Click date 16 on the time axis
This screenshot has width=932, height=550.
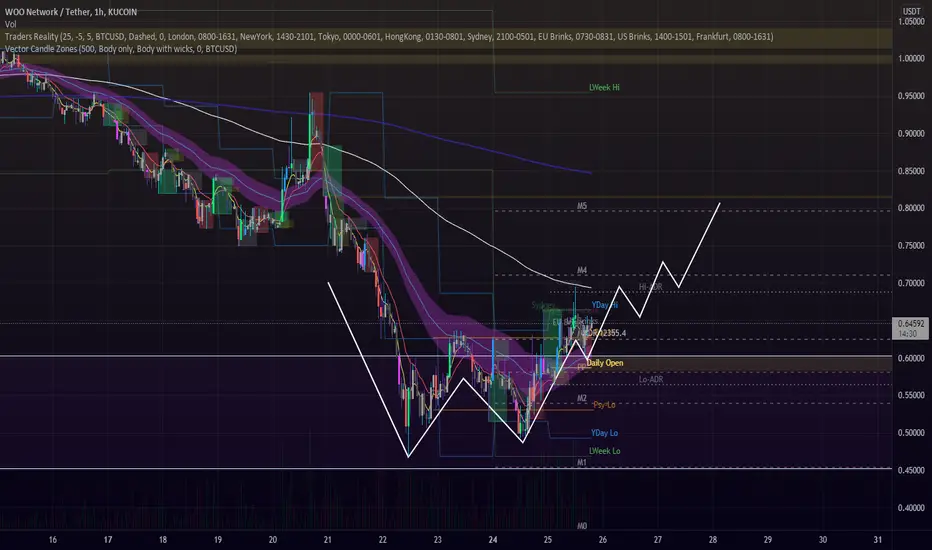click(53, 540)
